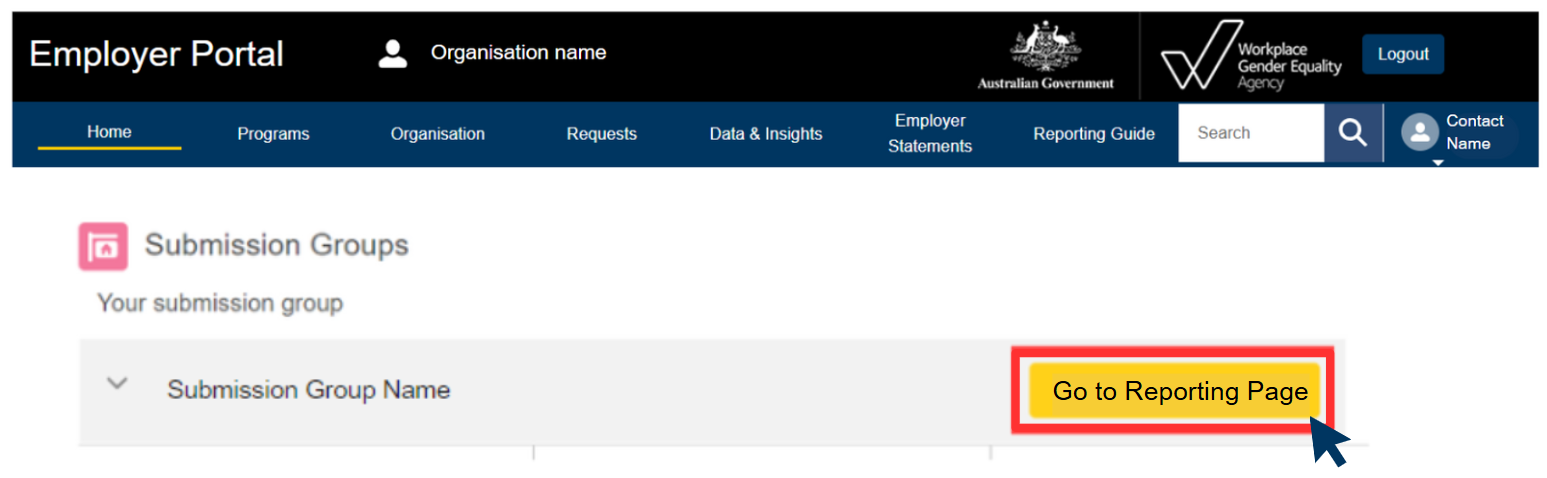1547x478 pixels.
Task: Click the Employer Portal title
Action: click(x=157, y=54)
